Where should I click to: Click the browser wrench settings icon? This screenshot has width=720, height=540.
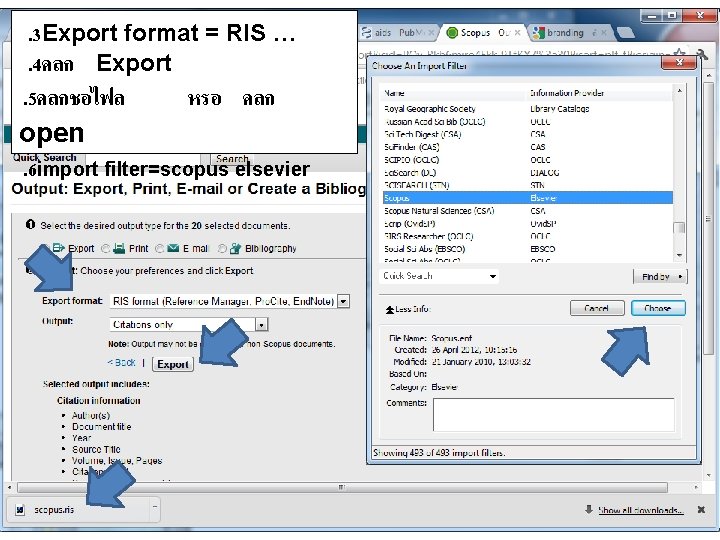702,54
